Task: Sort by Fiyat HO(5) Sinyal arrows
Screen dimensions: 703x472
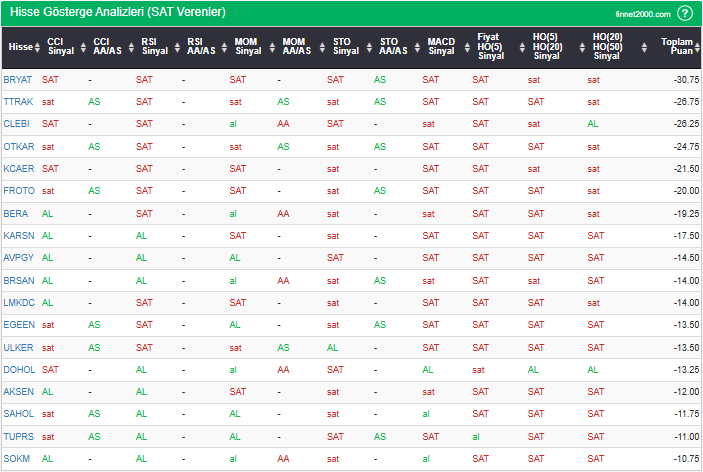Action: [x=522, y=47]
